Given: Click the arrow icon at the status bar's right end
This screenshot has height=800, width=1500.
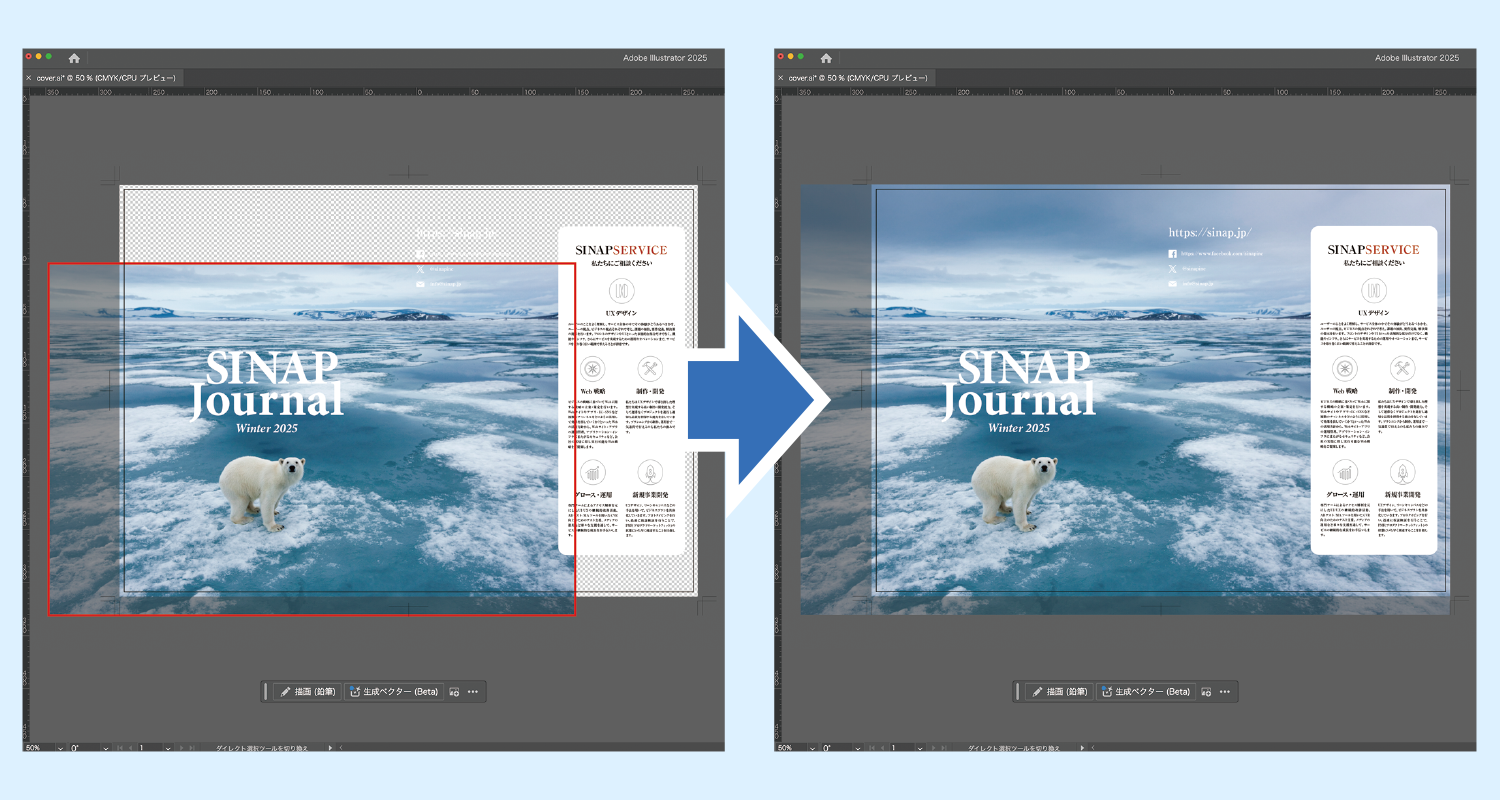Looking at the screenshot, I should coord(330,747).
